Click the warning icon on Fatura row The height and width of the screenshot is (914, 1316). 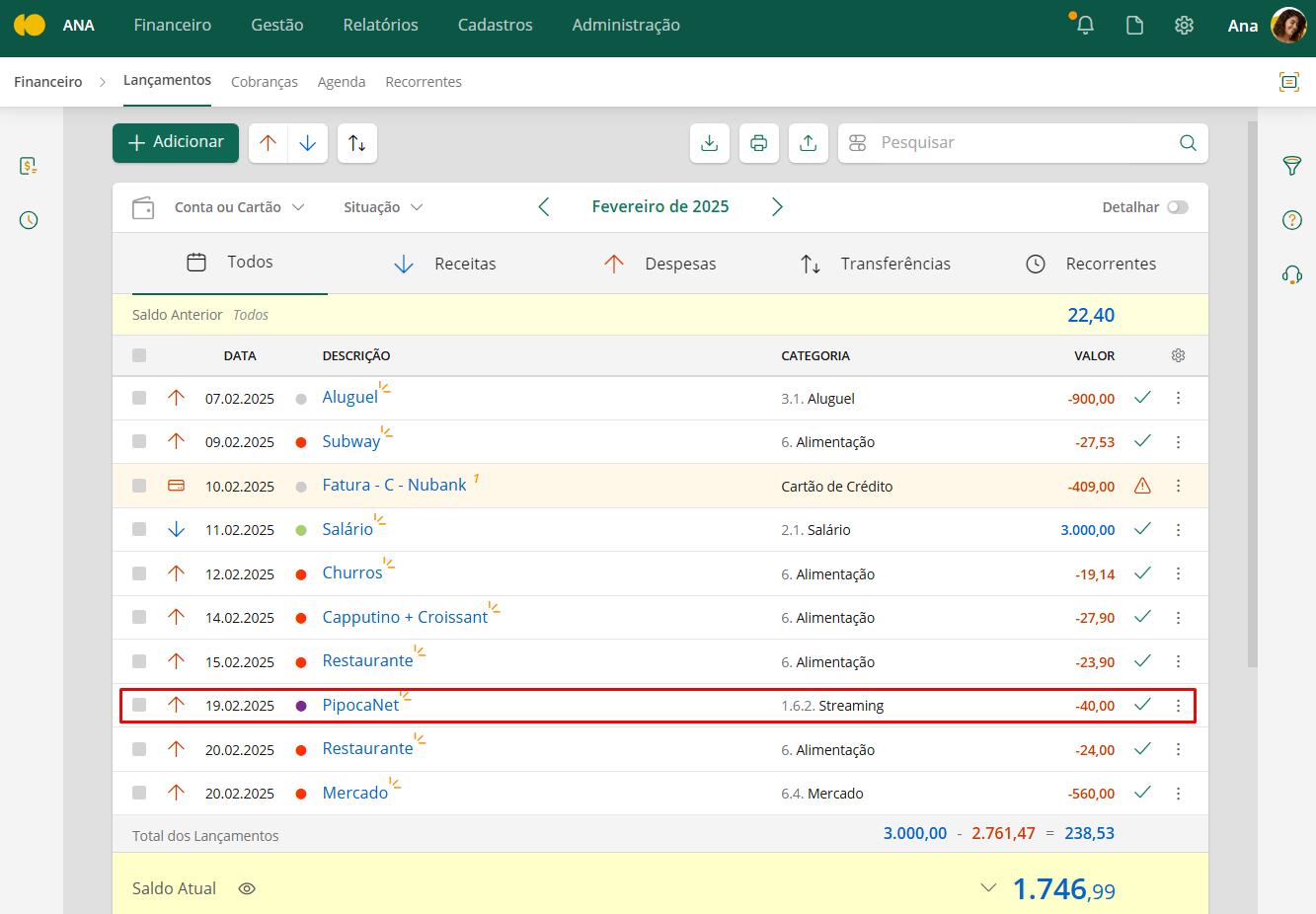pos(1142,486)
